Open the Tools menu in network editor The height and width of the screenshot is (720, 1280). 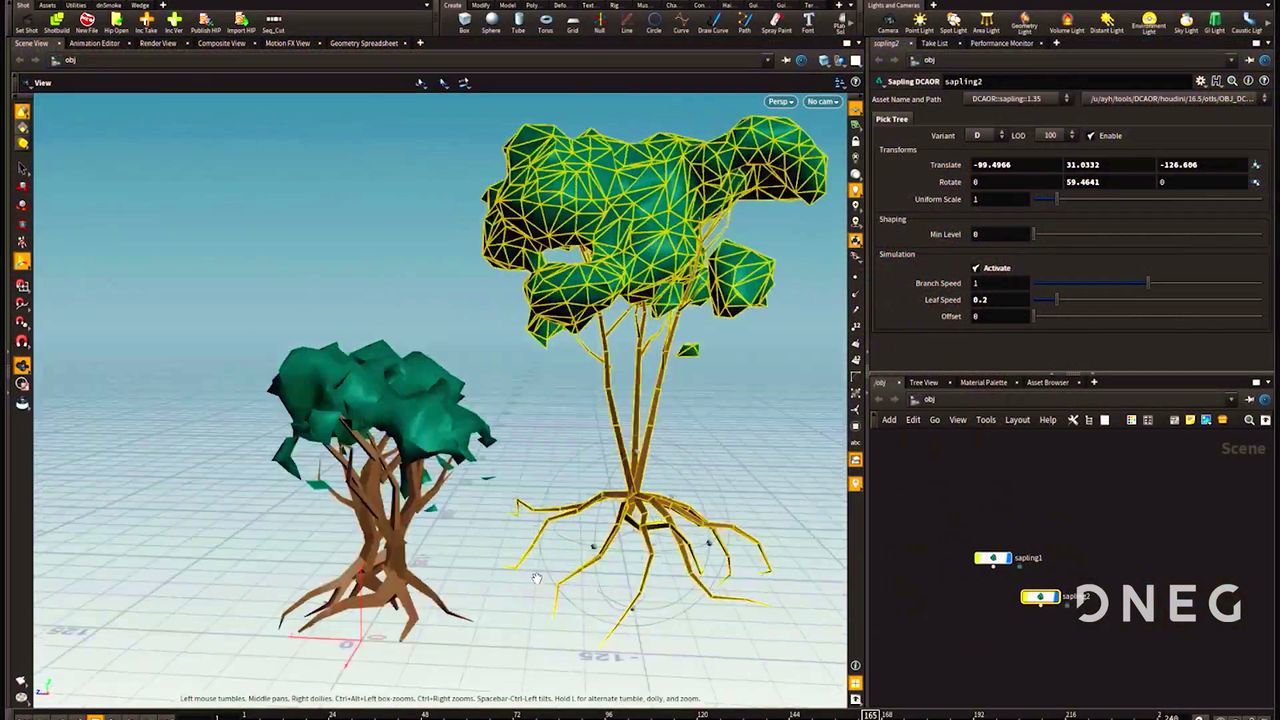(985, 420)
